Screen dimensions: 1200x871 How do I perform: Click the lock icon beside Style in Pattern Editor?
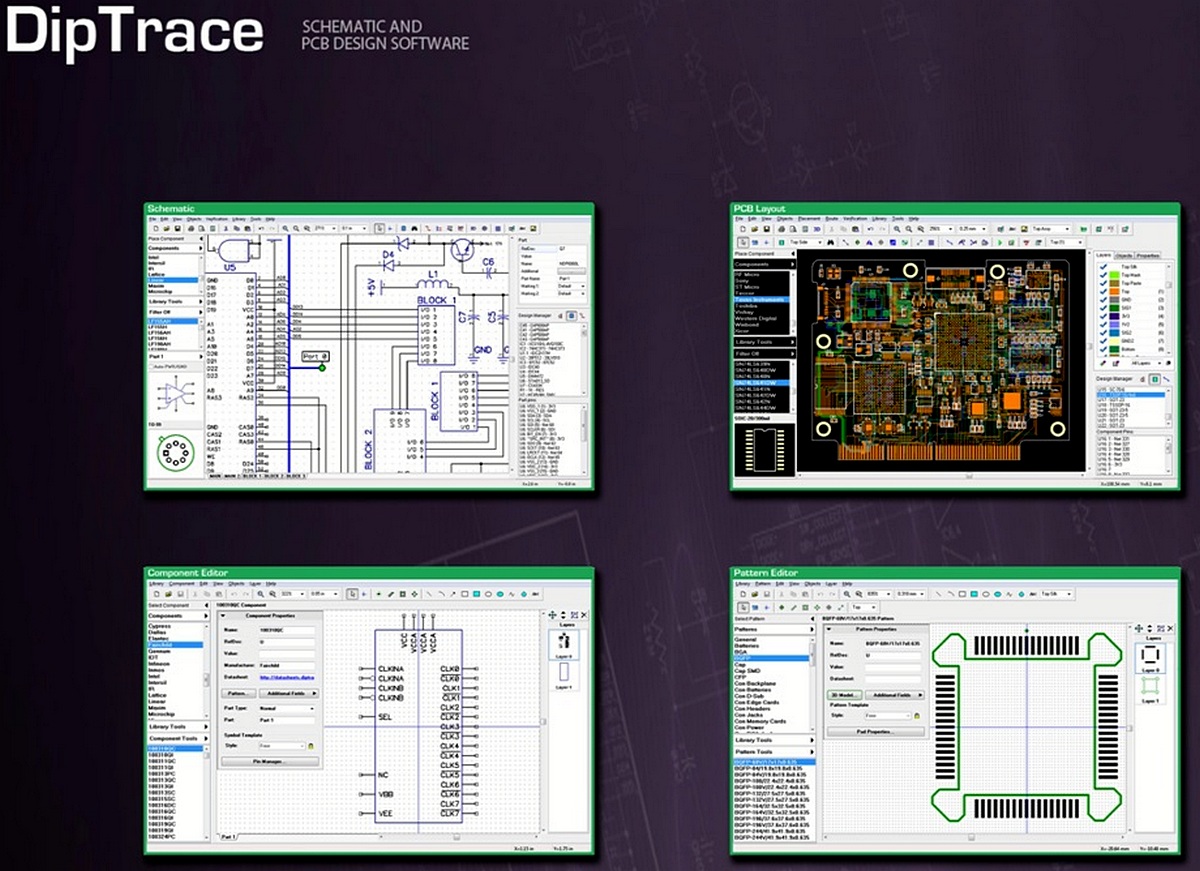pyautogui.click(x=917, y=716)
